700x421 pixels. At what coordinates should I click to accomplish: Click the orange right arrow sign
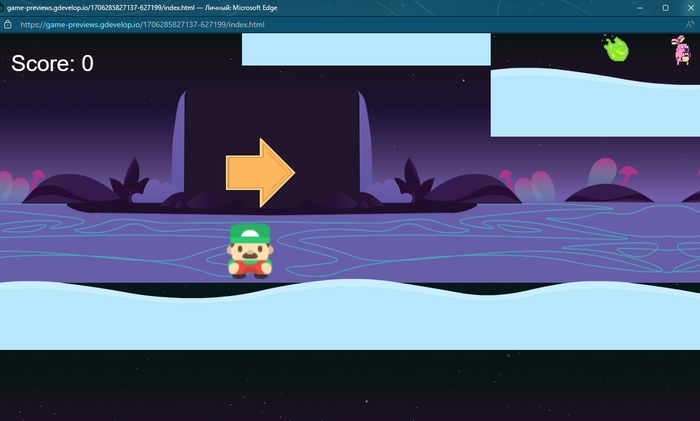[260, 172]
